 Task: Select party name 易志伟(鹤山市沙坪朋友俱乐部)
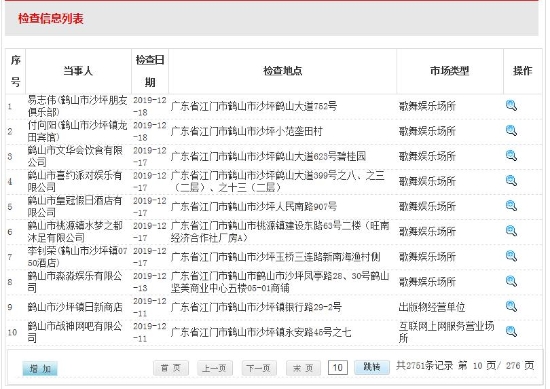coord(77,106)
